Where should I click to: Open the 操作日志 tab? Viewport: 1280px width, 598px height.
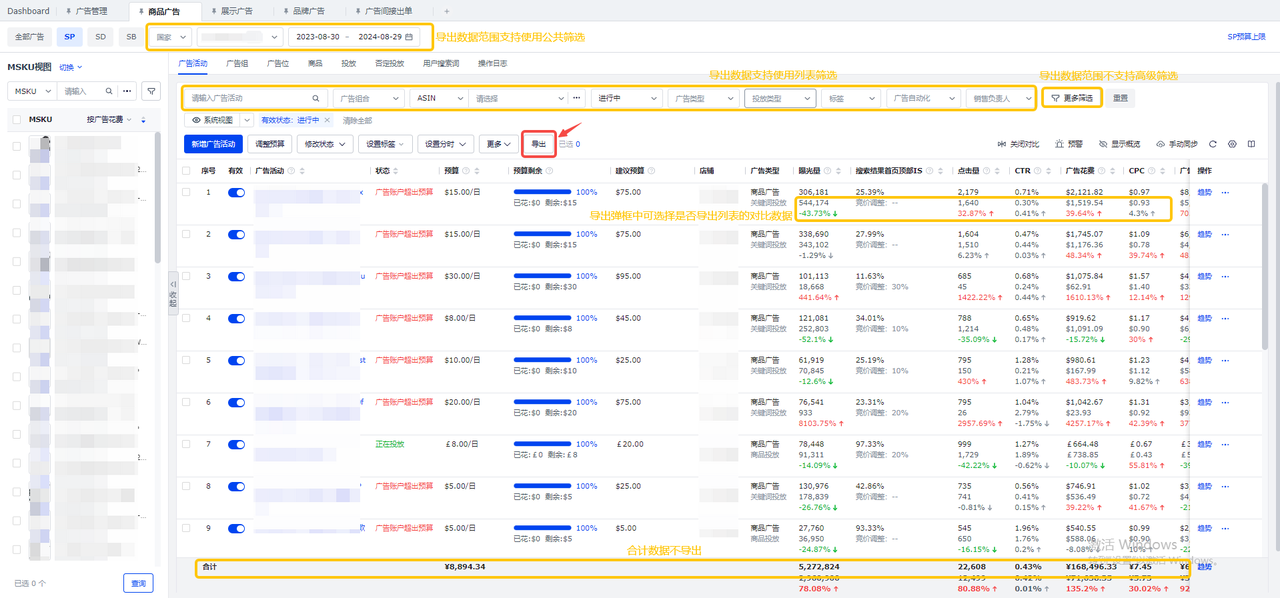[x=492, y=63]
